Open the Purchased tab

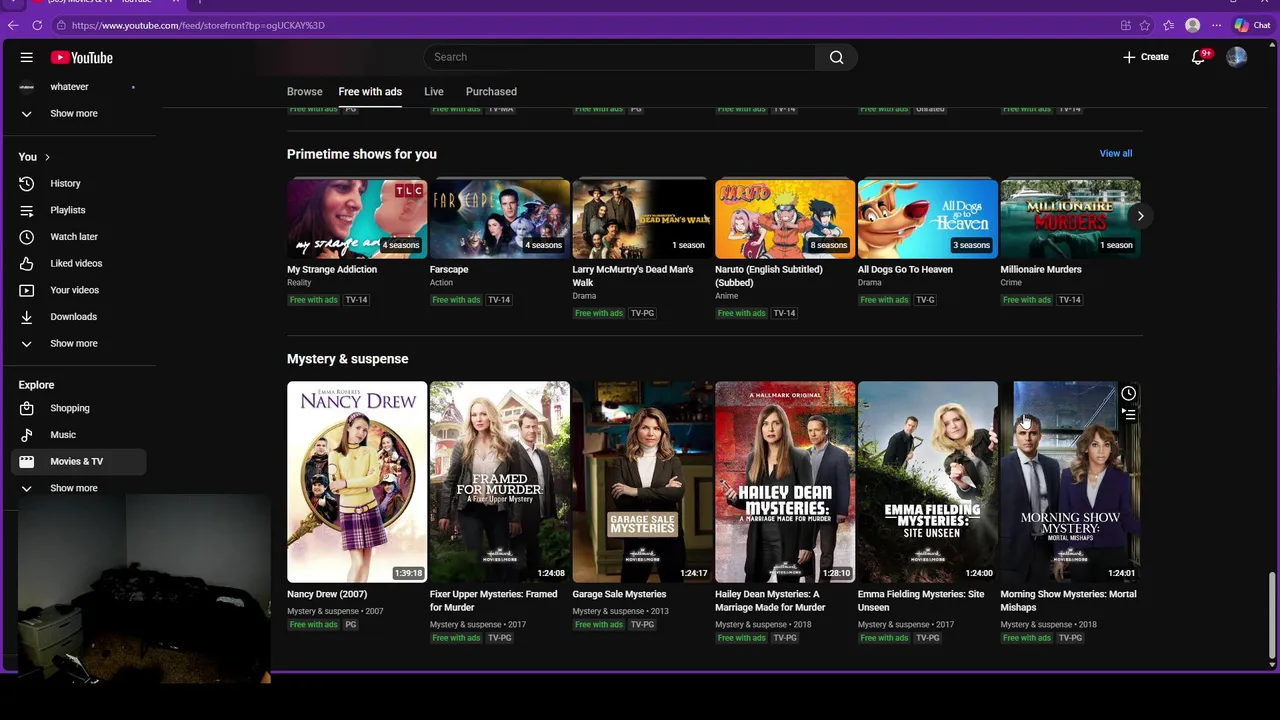[x=491, y=92]
